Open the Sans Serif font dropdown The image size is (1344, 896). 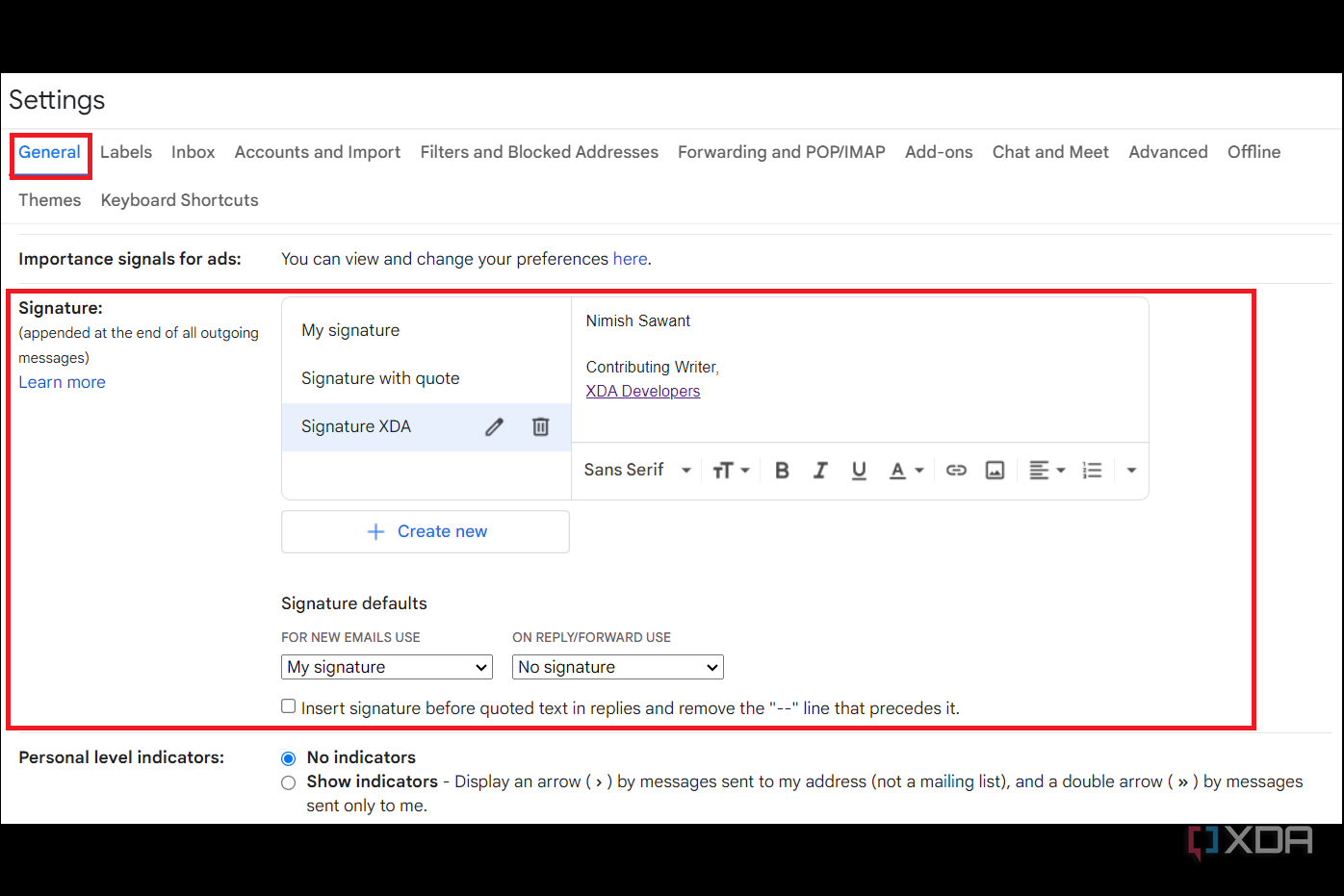click(x=637, y=470)
